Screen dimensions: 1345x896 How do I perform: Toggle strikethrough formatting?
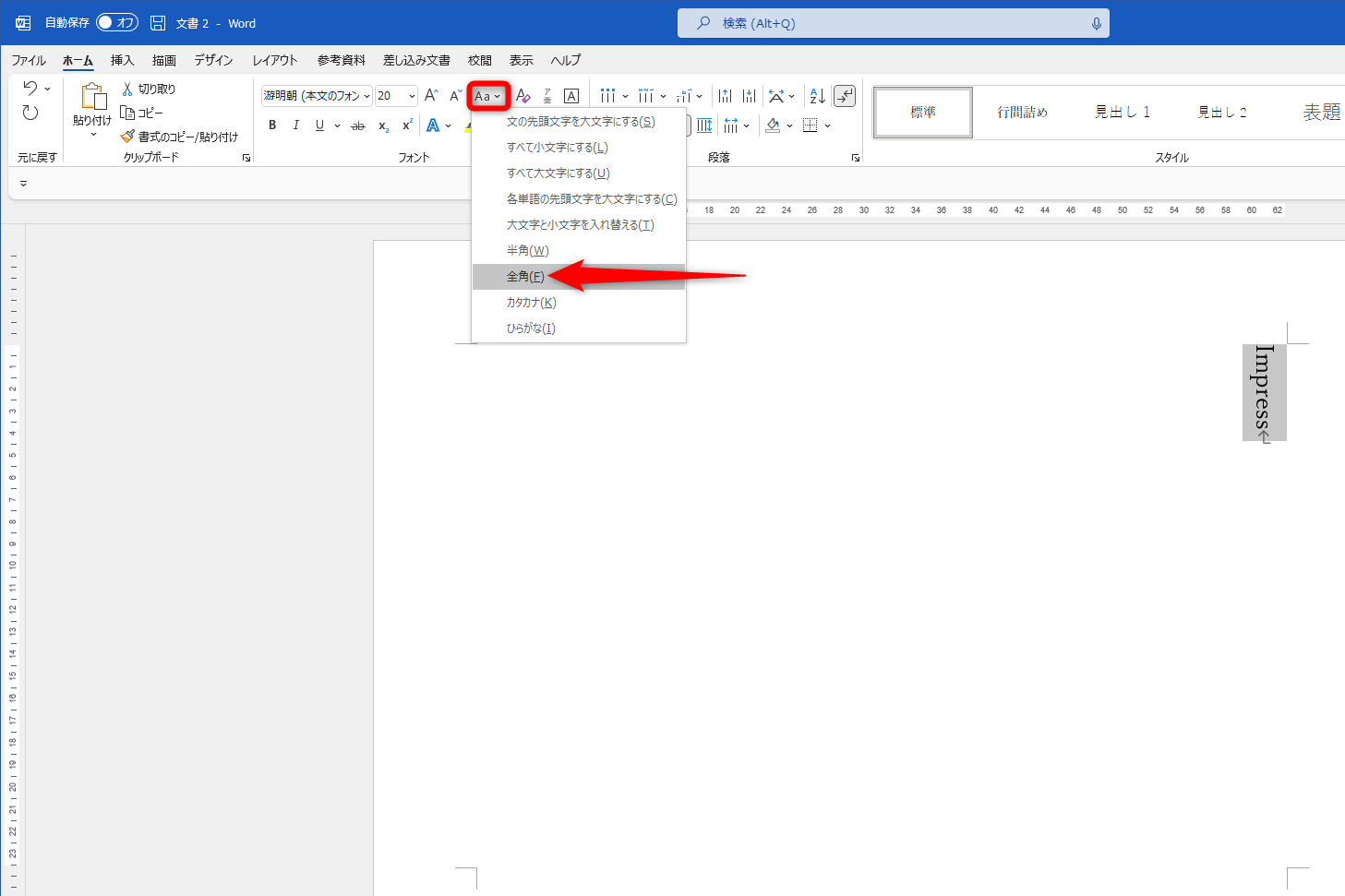[358, 125]
